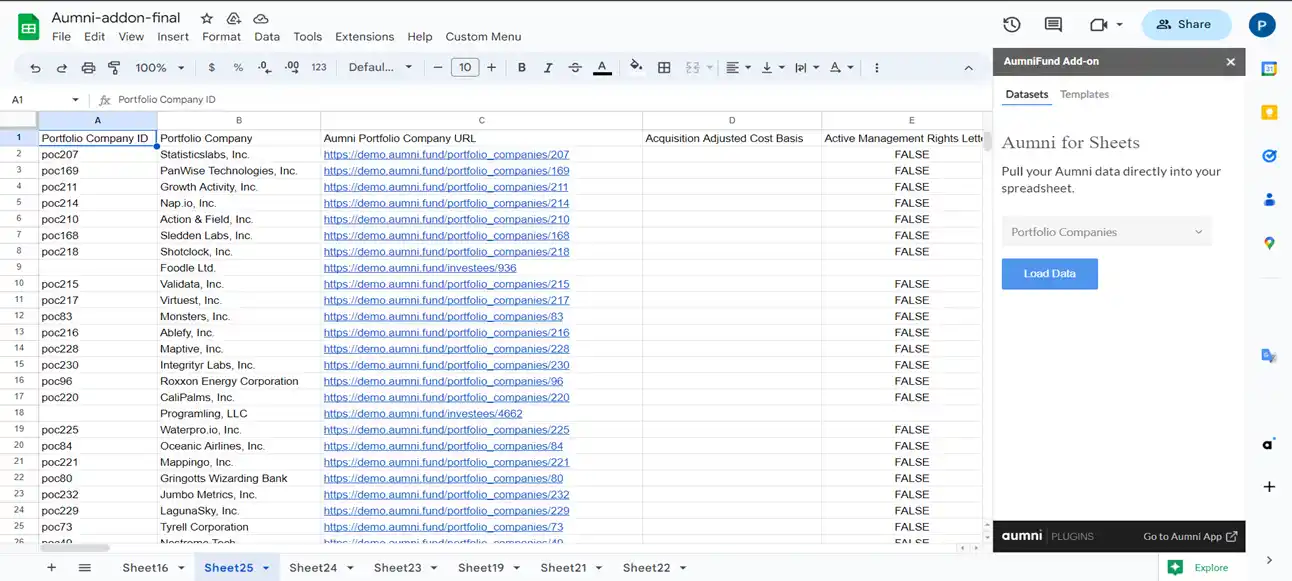Screen dimensions: 1292x581
Task: Open the Insert menu
Action: (173, 37)
